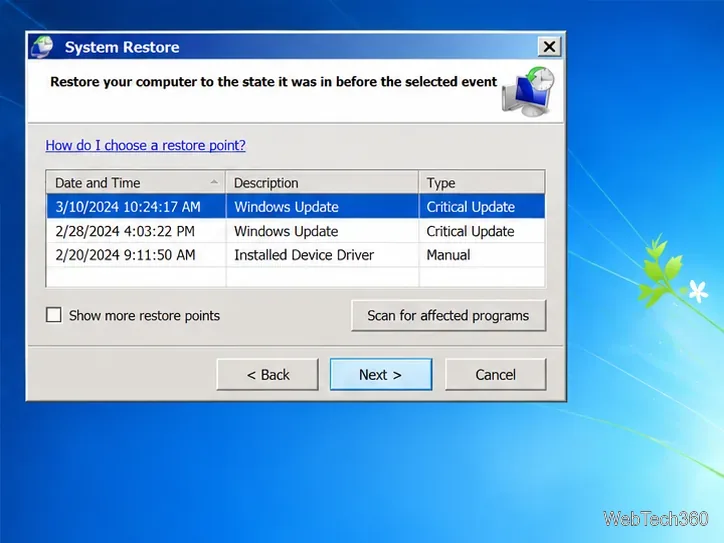
Task: Enable the Show more restore points checkbox
Action: 54,315
